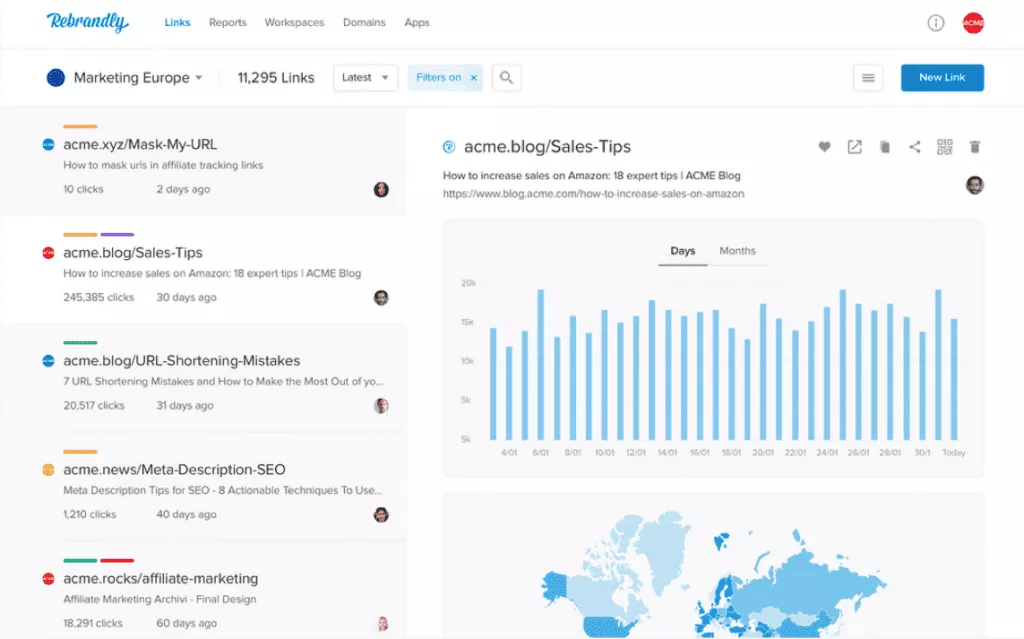This screenshot has width=1024, height=639.
Task: Click the copy link clipboard icon
Action: click(884, 147)
